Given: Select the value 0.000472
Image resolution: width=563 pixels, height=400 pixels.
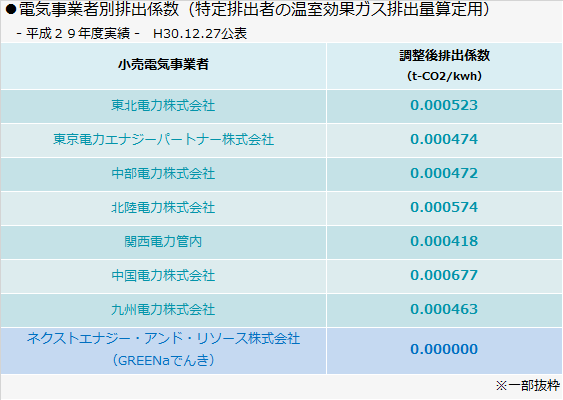Looking at the screenshot, I should [444, 173].
